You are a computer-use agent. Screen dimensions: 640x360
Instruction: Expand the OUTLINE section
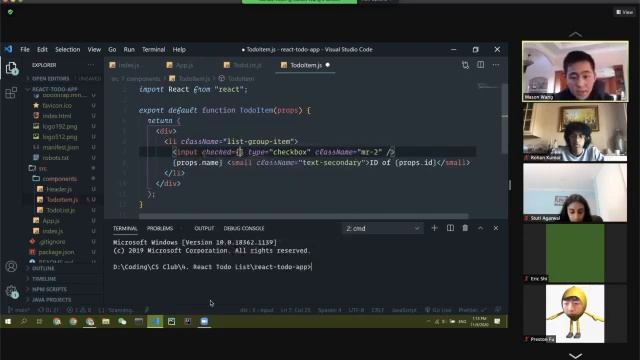point(63,269)
